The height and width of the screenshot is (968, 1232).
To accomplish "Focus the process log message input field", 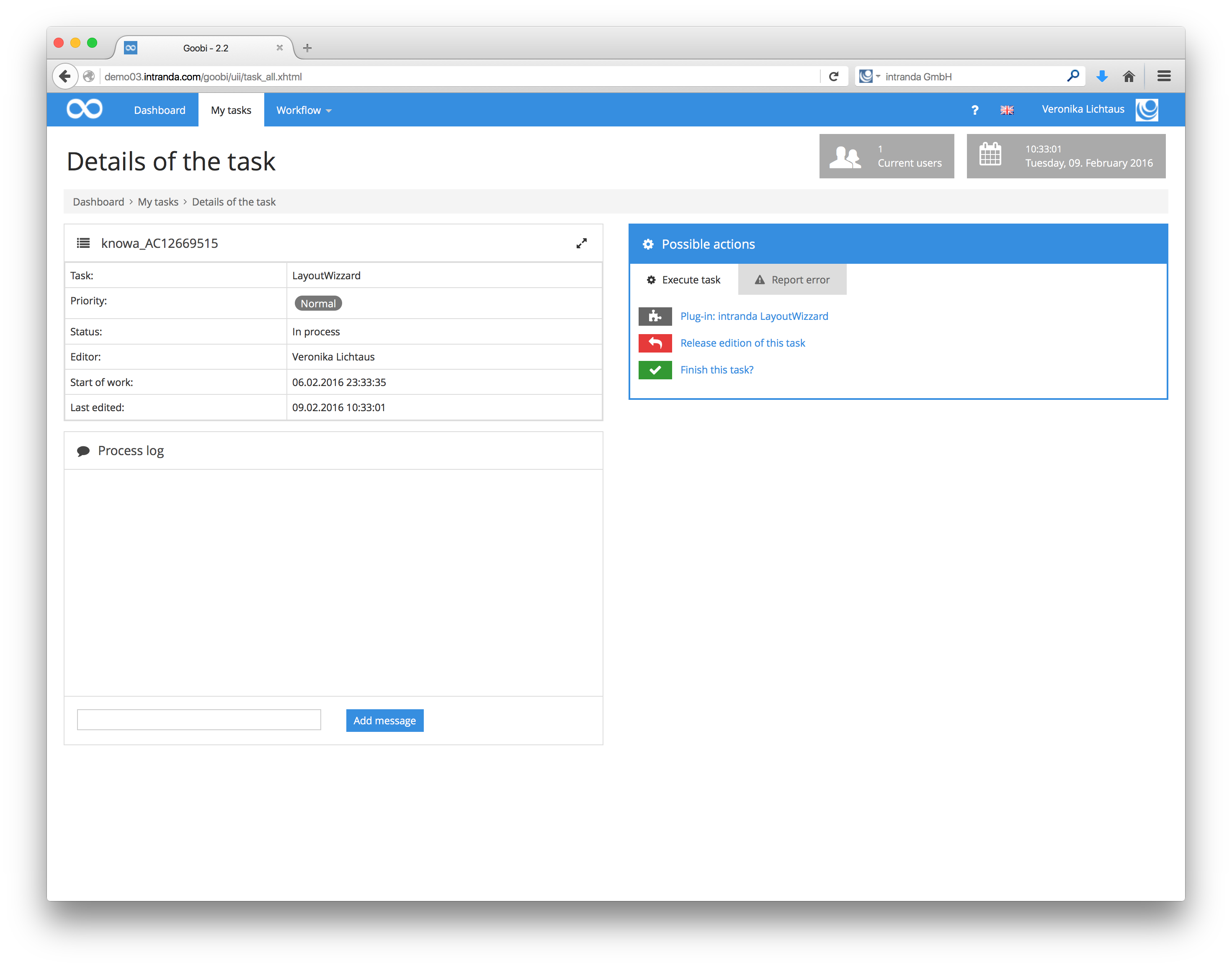I will coord(199,720).
